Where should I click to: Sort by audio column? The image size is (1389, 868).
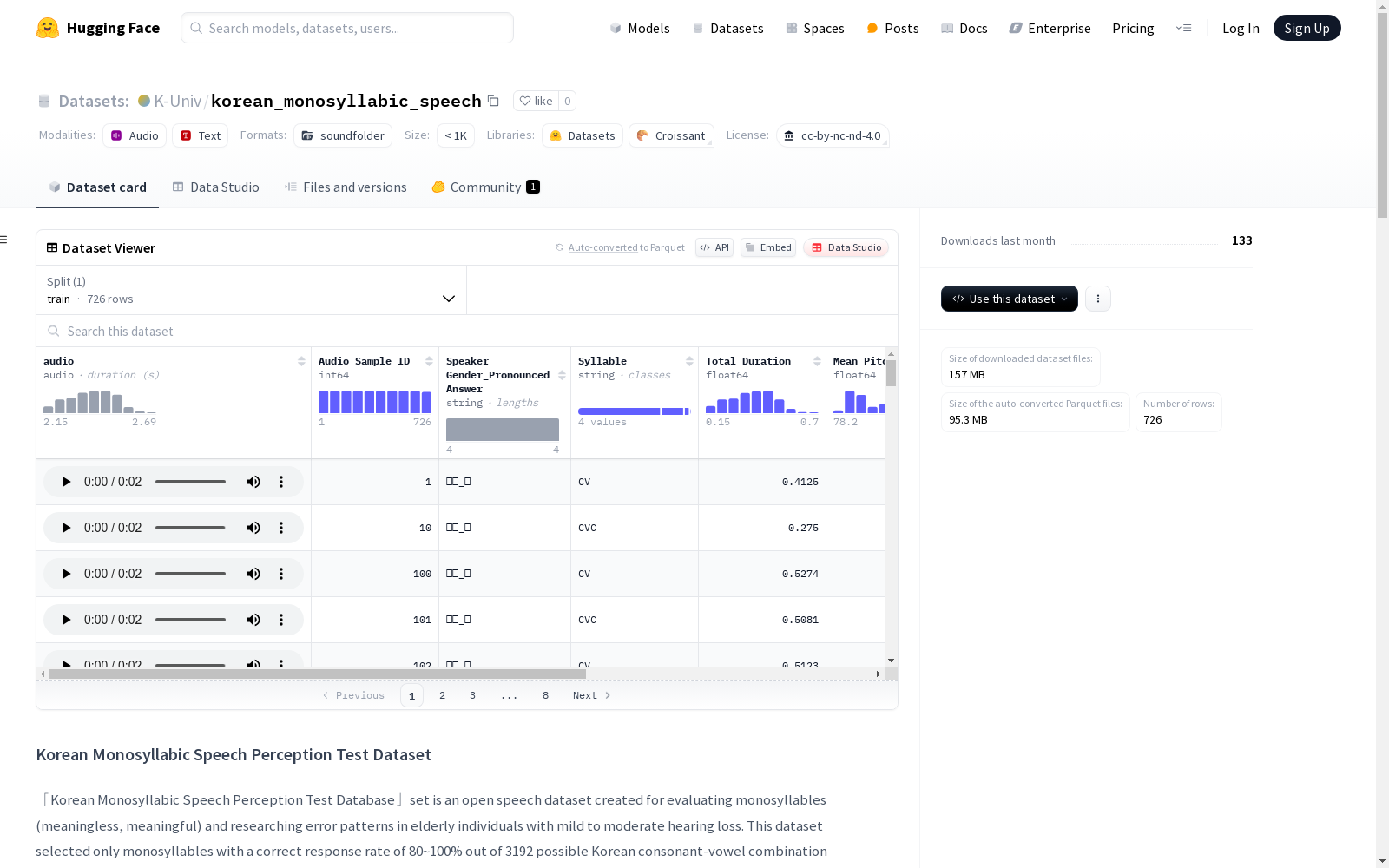(301, 361)
